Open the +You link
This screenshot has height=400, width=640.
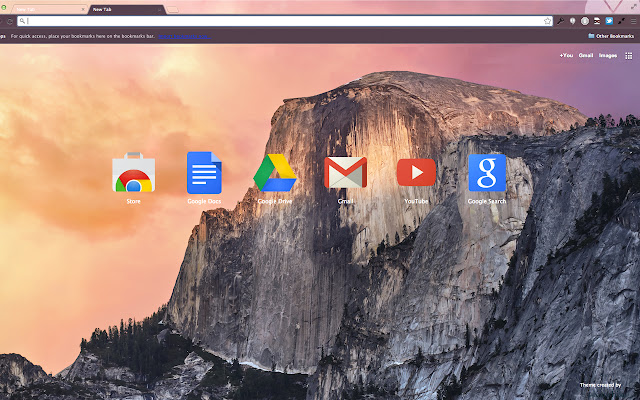coord(566,56)
